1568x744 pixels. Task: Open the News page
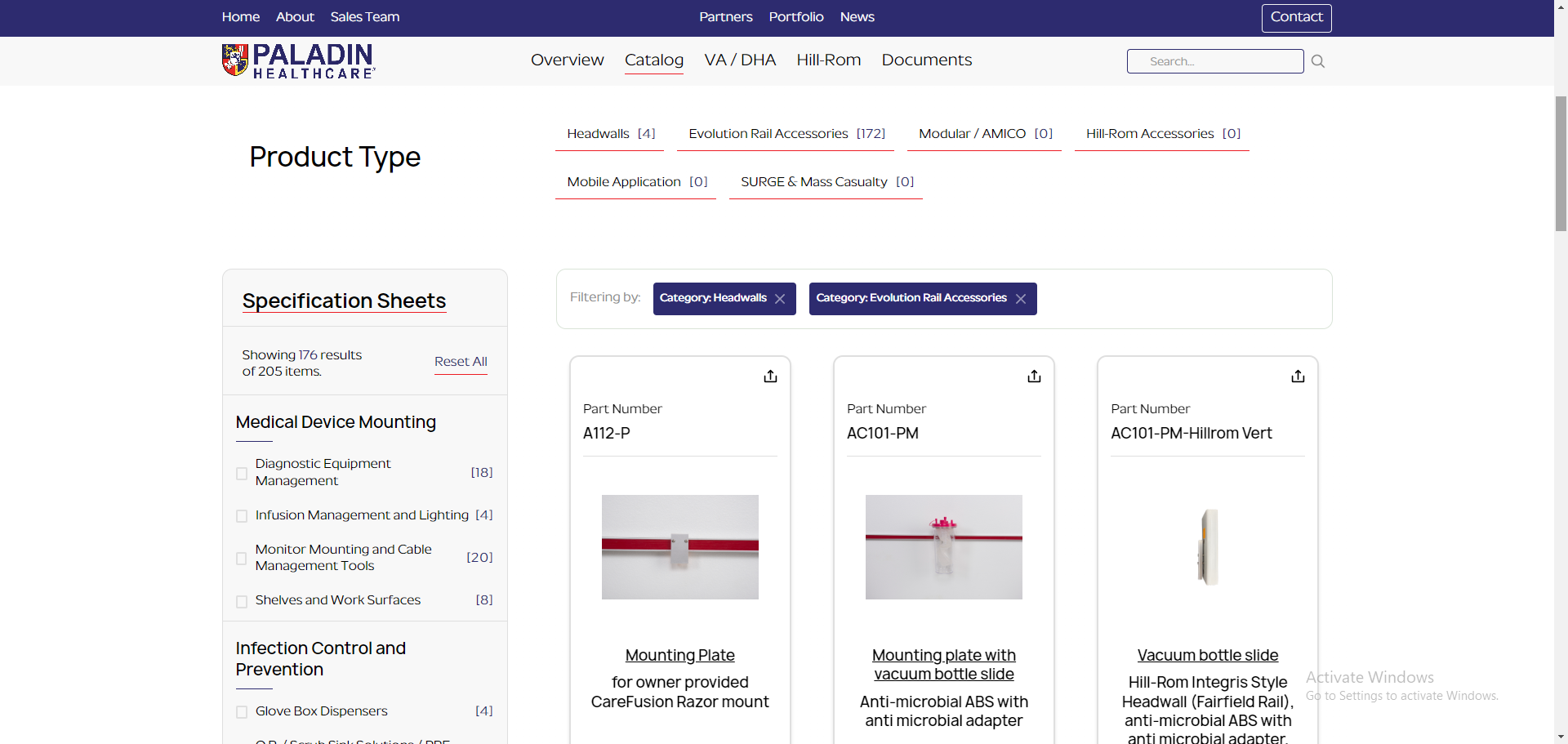pos(857,17)
